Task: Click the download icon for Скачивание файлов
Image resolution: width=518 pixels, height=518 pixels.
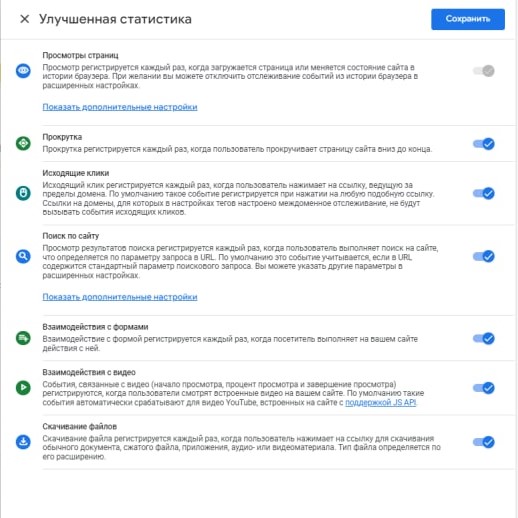Action: (x=23, y=442)
